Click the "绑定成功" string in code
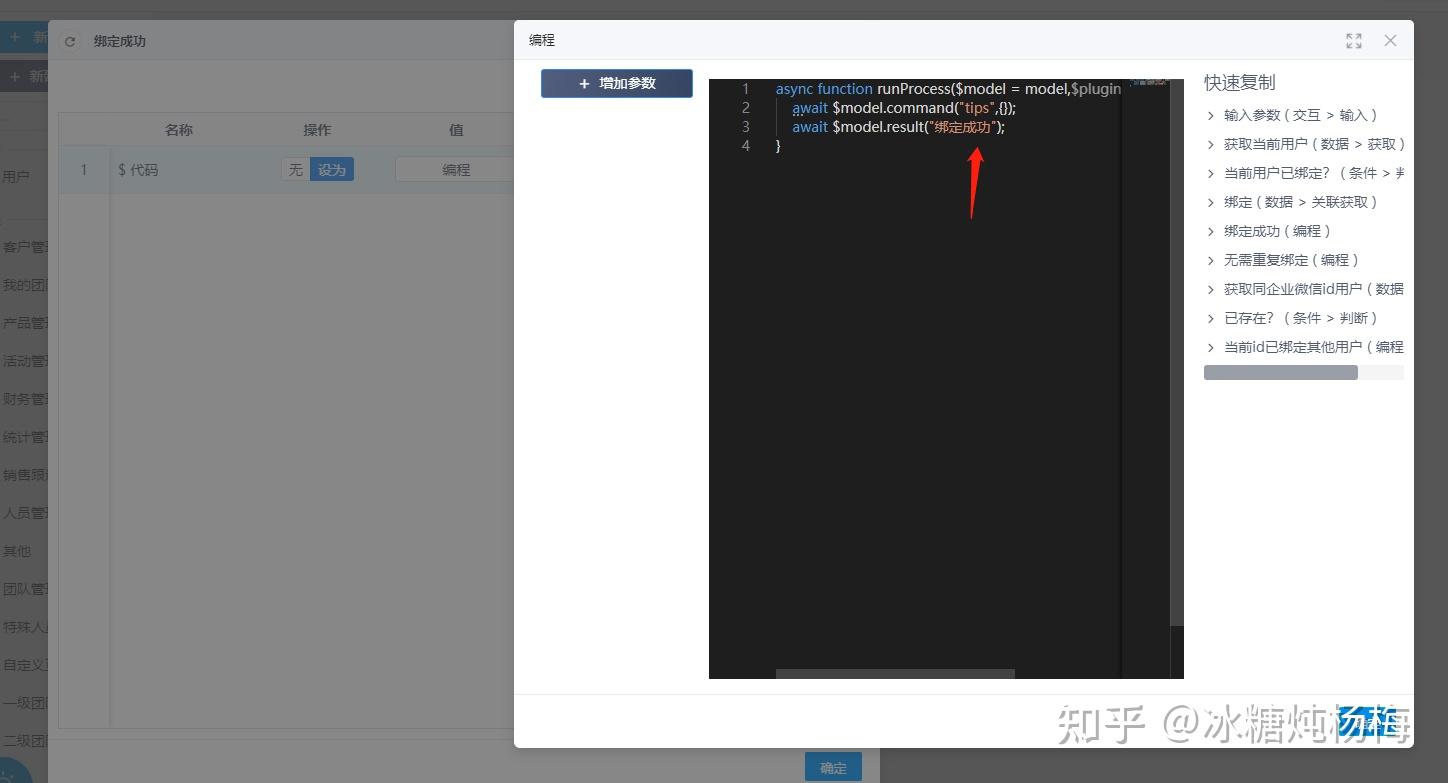This screenshot has width=1448, height=783. click(961, 127)
